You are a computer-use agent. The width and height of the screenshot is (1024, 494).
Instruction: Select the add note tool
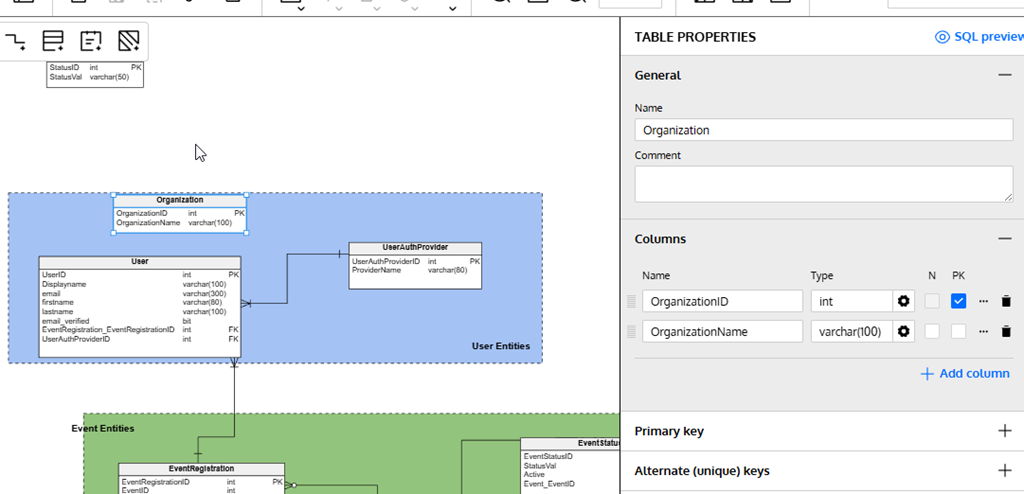91,41
